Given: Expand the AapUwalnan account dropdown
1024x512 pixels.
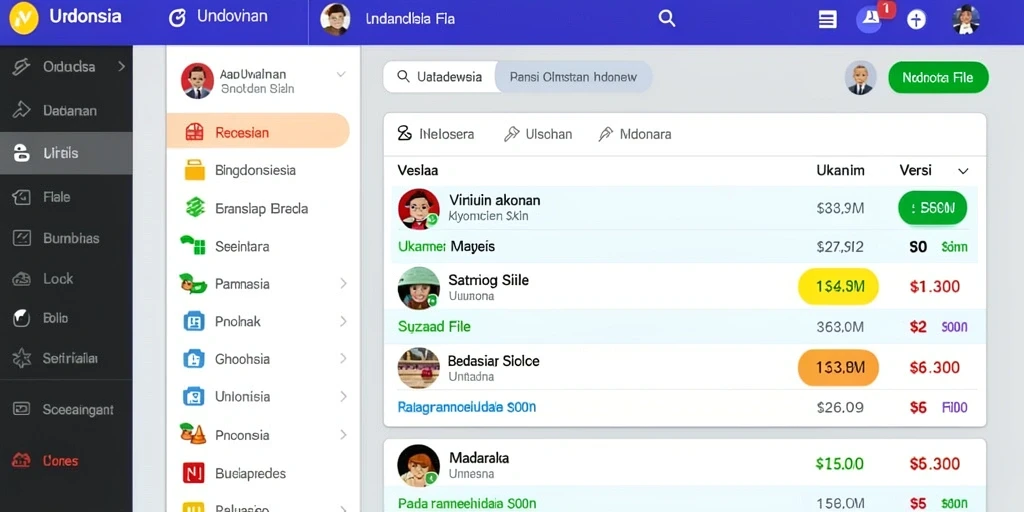Looking at the screenshot, I should (340, 74).
